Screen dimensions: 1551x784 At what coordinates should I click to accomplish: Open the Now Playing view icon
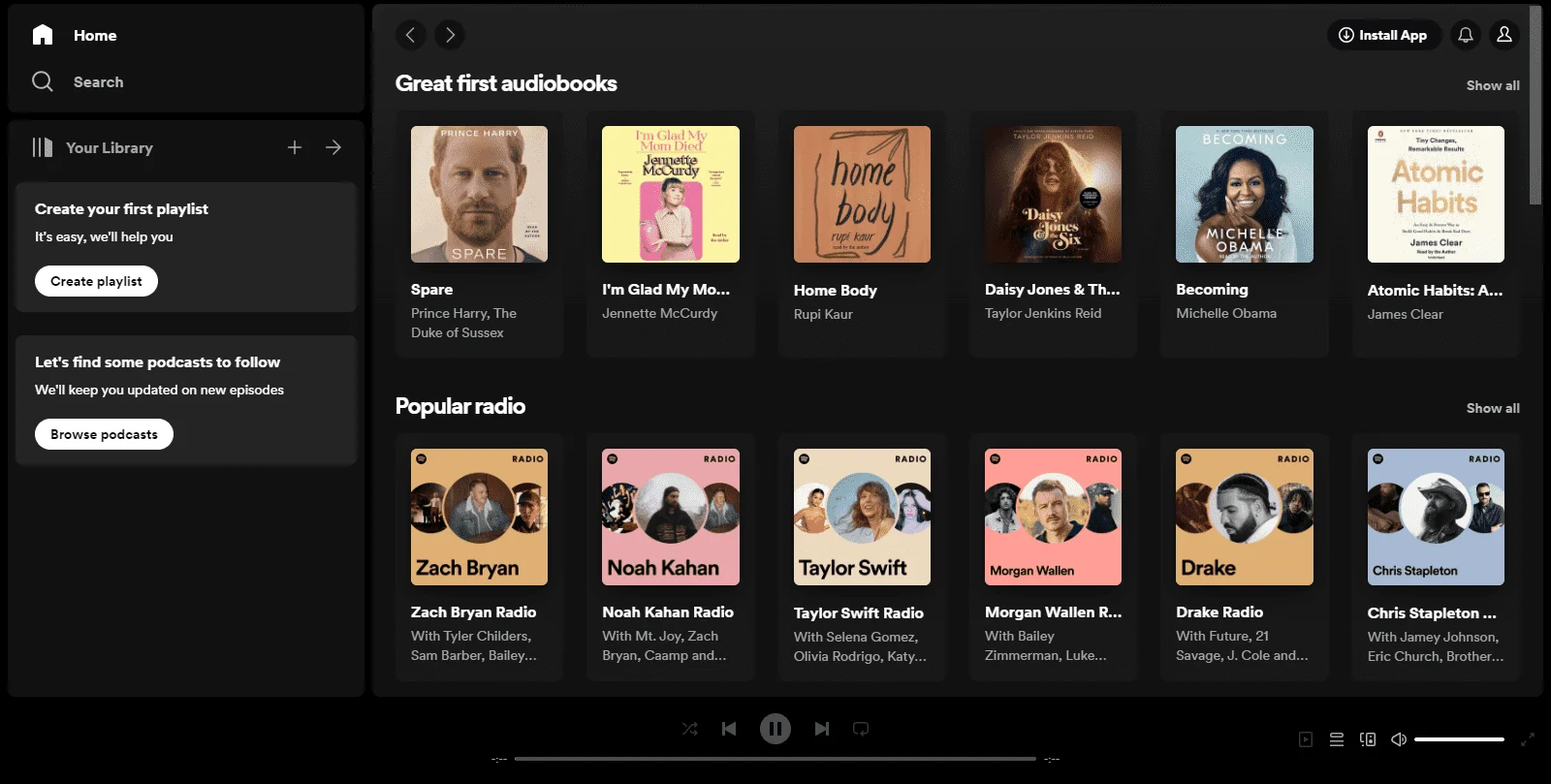coord(1306,739)
